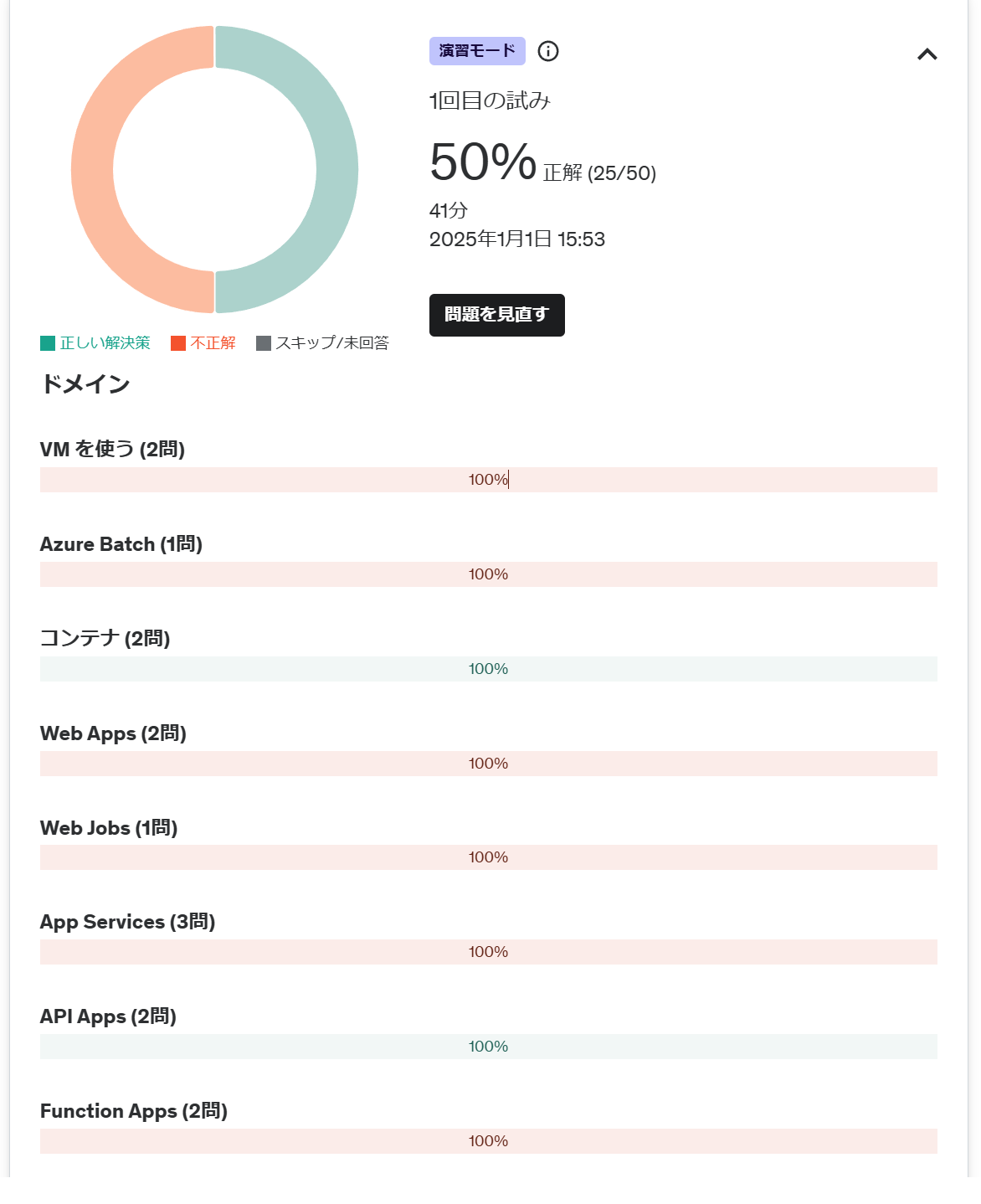Click the green 正しい解決策 legend swatch
Image resolution: width=981 pixels, height=1204 pixels.
[48, 343]
